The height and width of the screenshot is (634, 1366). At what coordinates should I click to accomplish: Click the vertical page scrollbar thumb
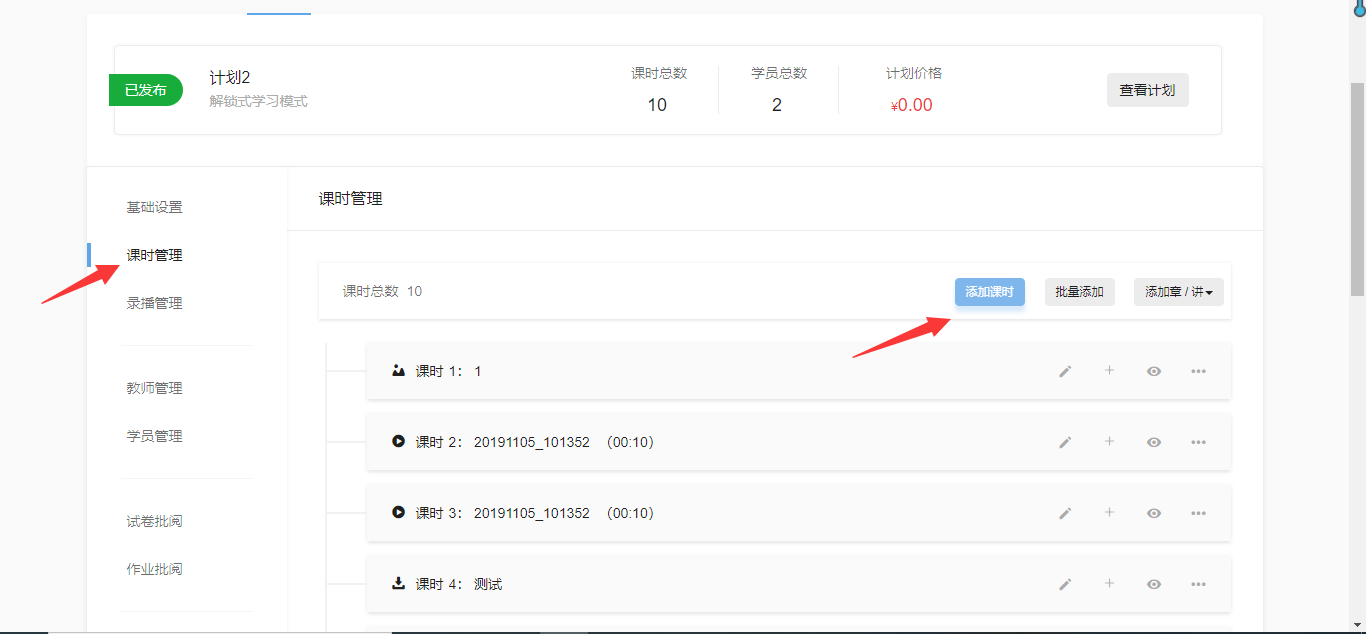coord(1357,190)
